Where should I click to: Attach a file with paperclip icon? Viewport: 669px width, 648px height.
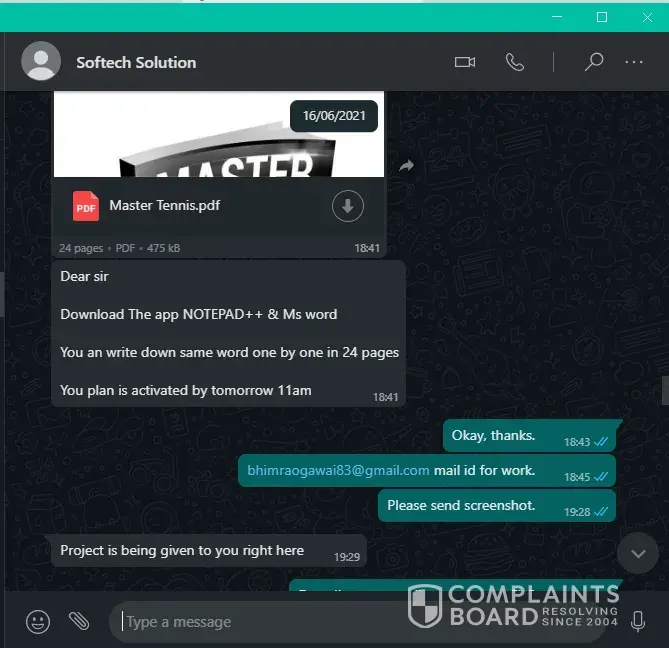coord(79,621)
